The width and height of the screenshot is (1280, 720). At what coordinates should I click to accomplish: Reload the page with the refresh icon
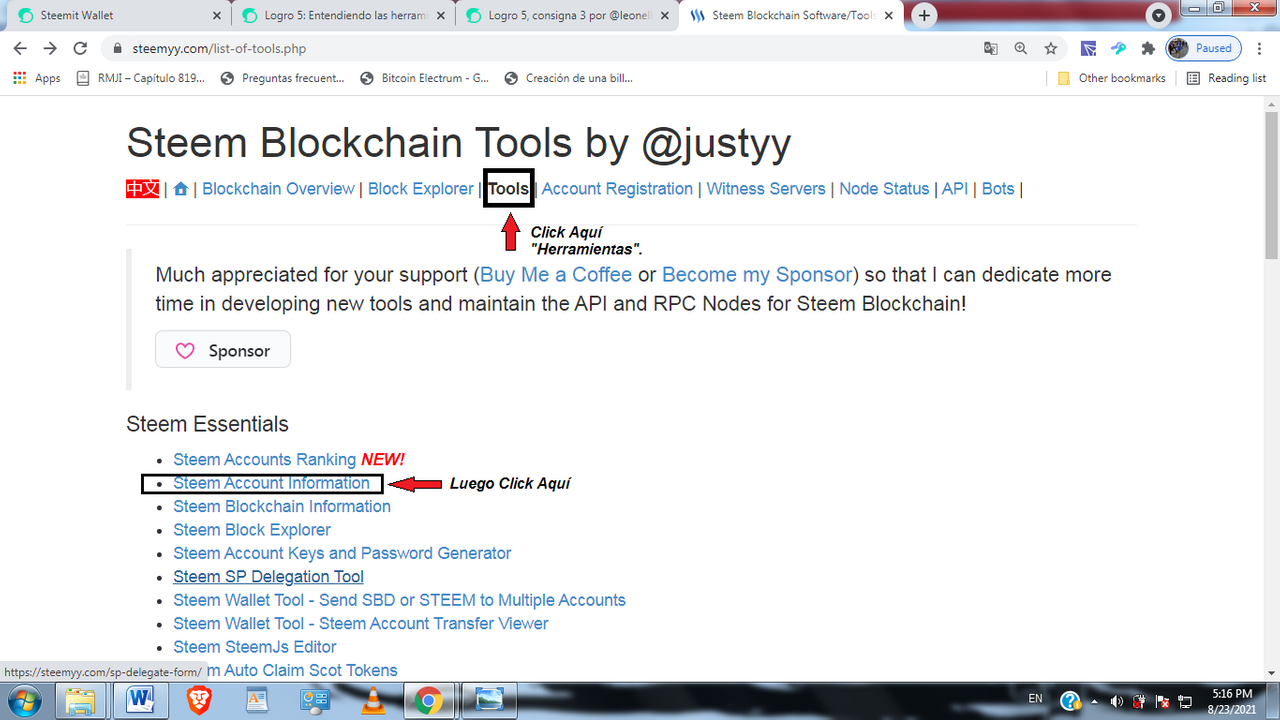point(81,48)
